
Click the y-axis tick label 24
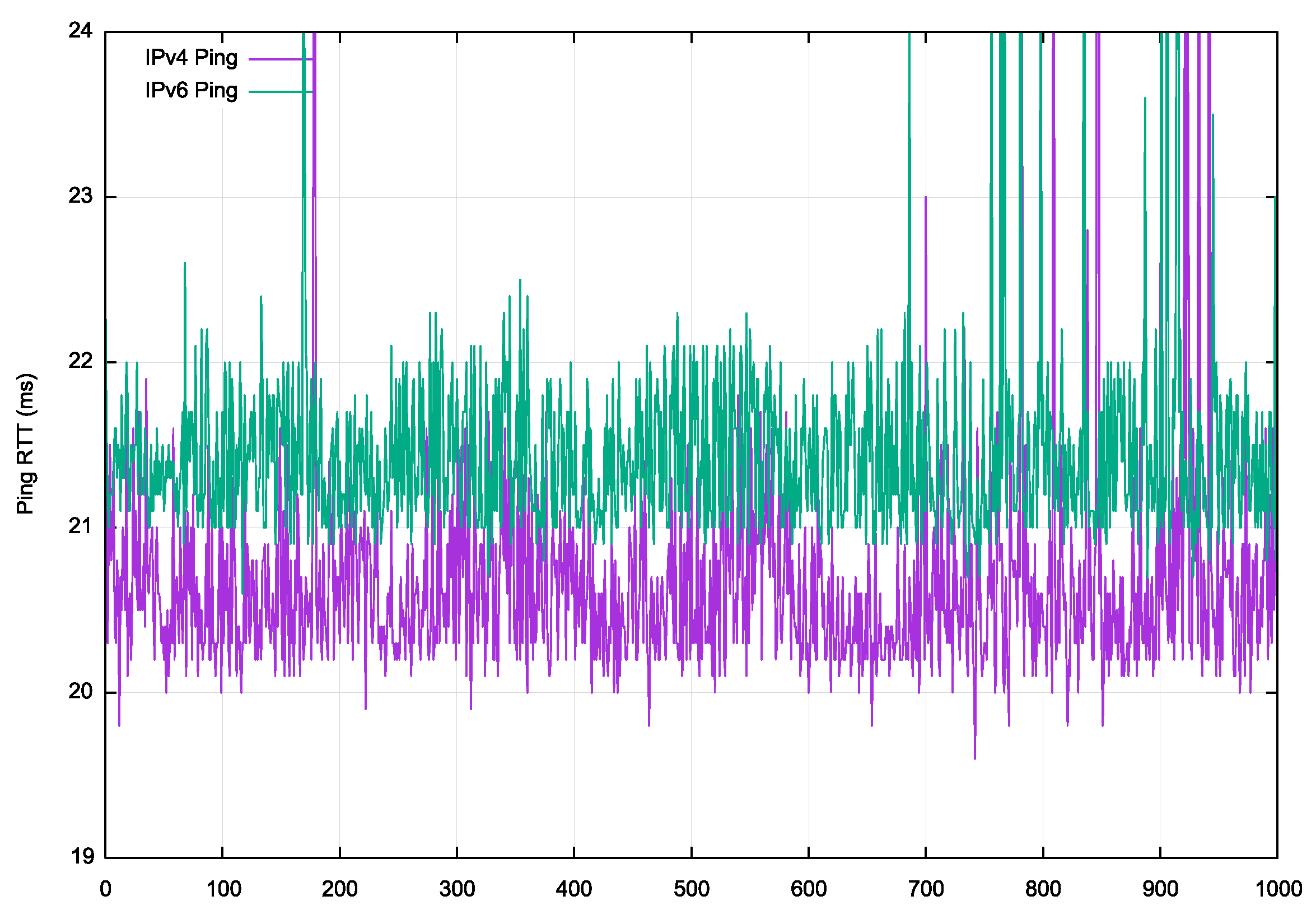pyautogui.click(x=80, y=30)
